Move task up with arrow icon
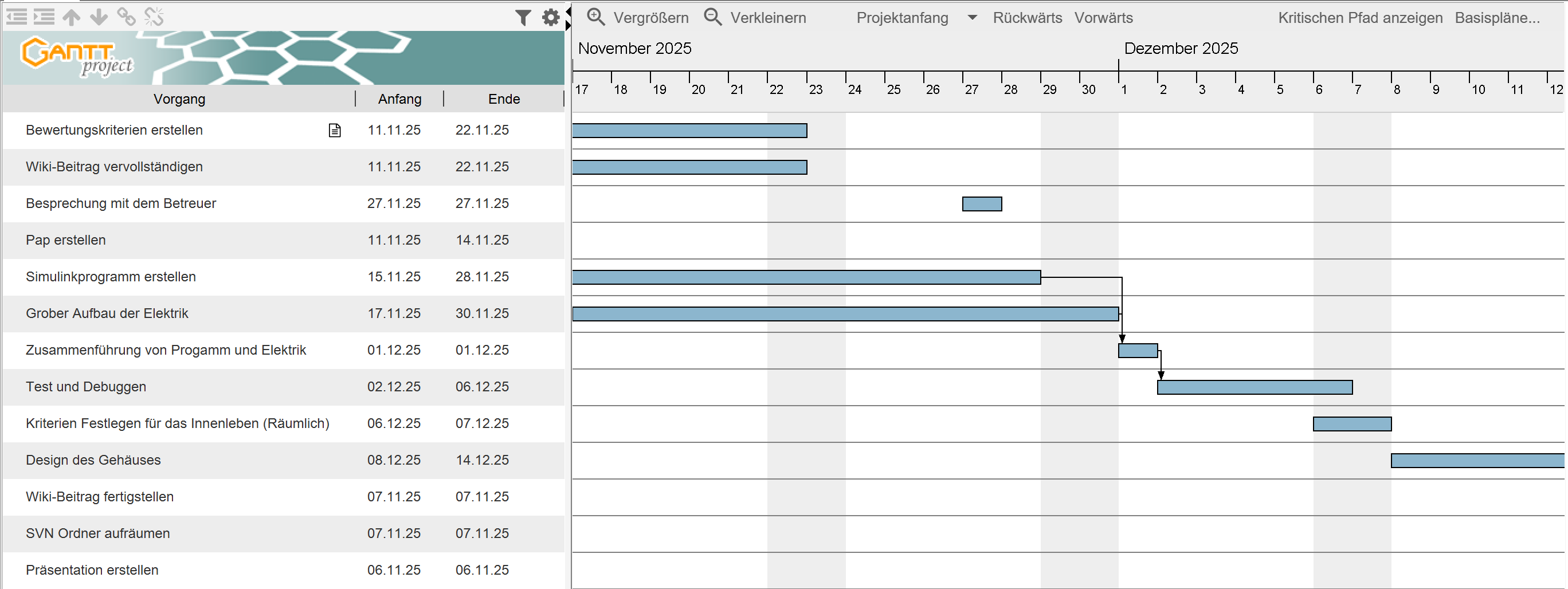1568x589 pixels. (71, 17)
